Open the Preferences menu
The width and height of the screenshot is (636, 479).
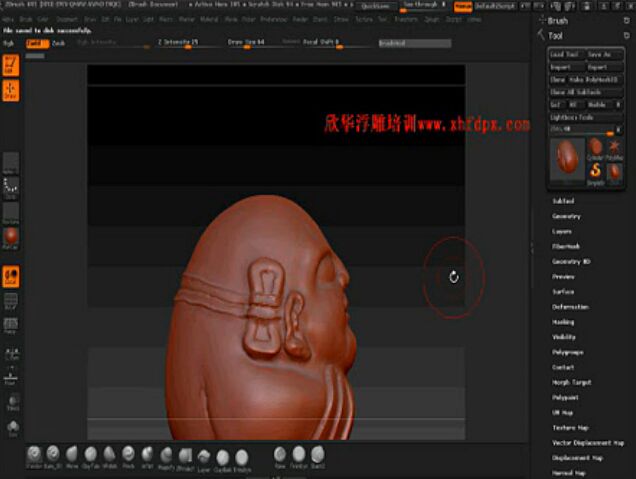[274, 19]
